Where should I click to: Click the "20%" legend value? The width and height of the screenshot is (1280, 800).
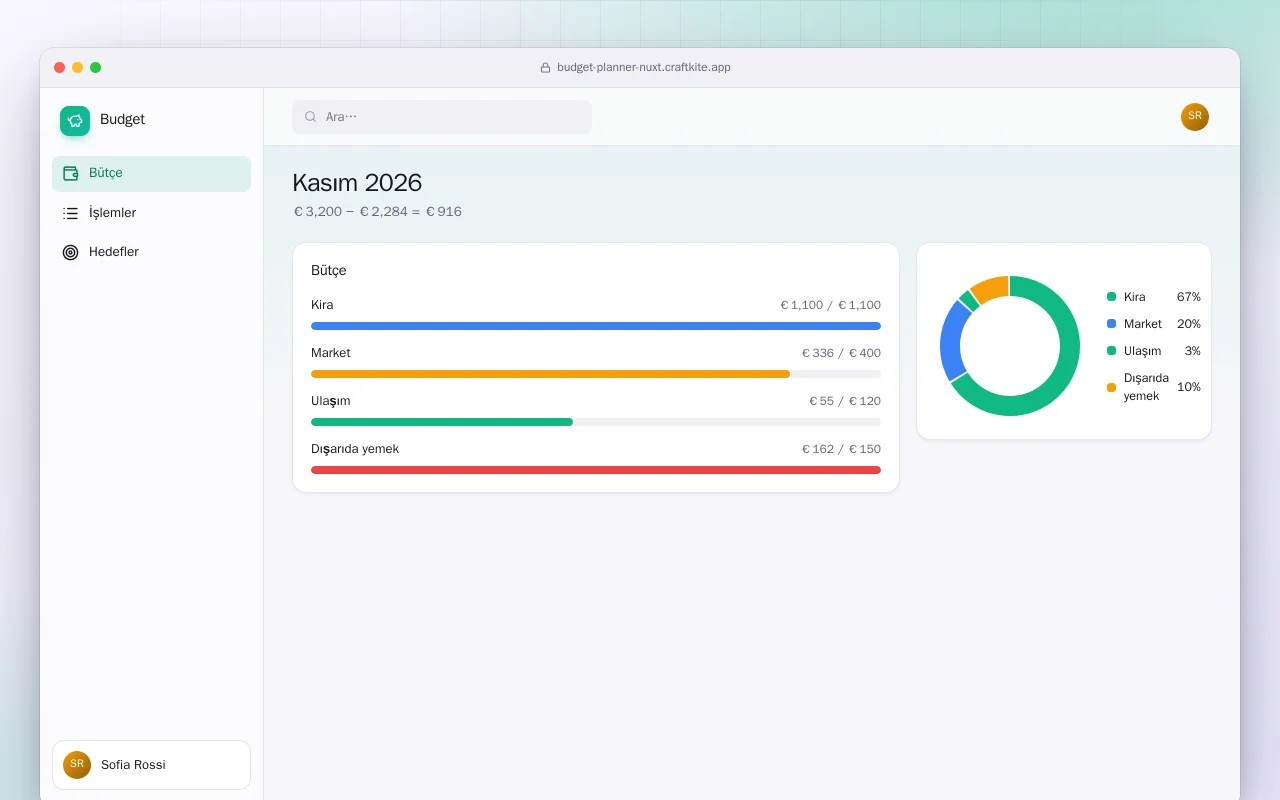[1189, 324]
